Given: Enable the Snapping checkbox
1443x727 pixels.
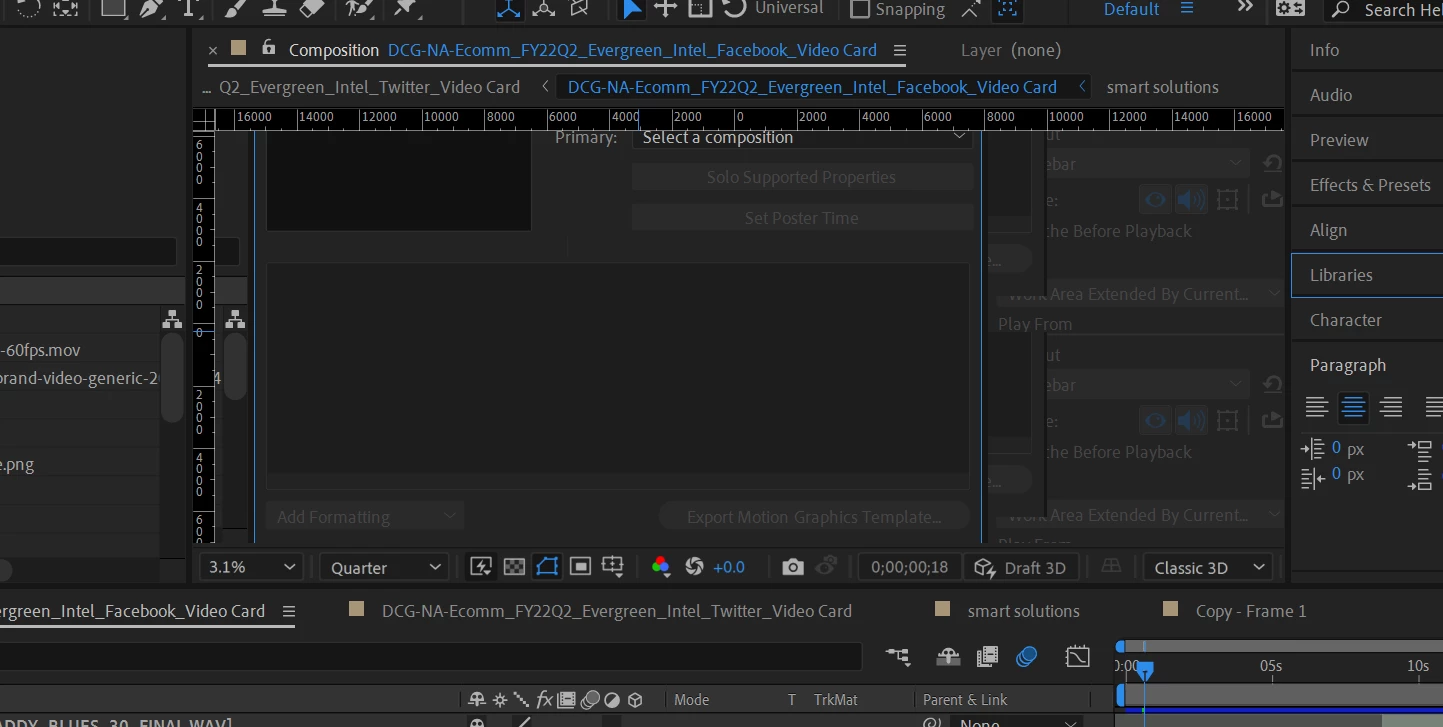Looking at the screenshot, I should [860, 9].
